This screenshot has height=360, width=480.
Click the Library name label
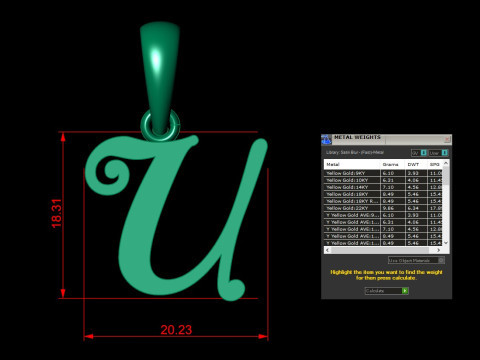pyautogui.click(x=355, y=152)
